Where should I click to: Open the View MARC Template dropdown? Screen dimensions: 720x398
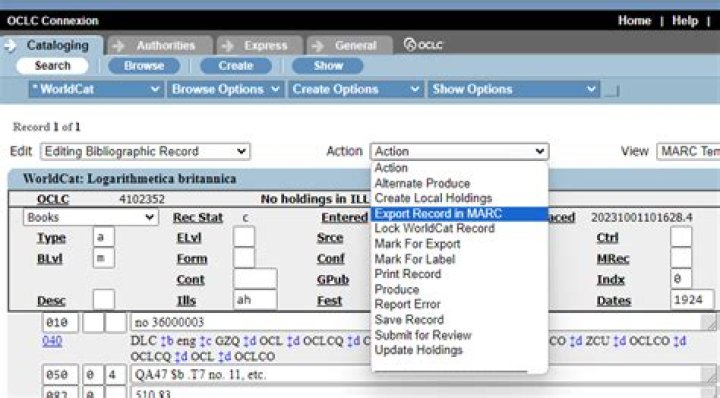tap(688, 151)
